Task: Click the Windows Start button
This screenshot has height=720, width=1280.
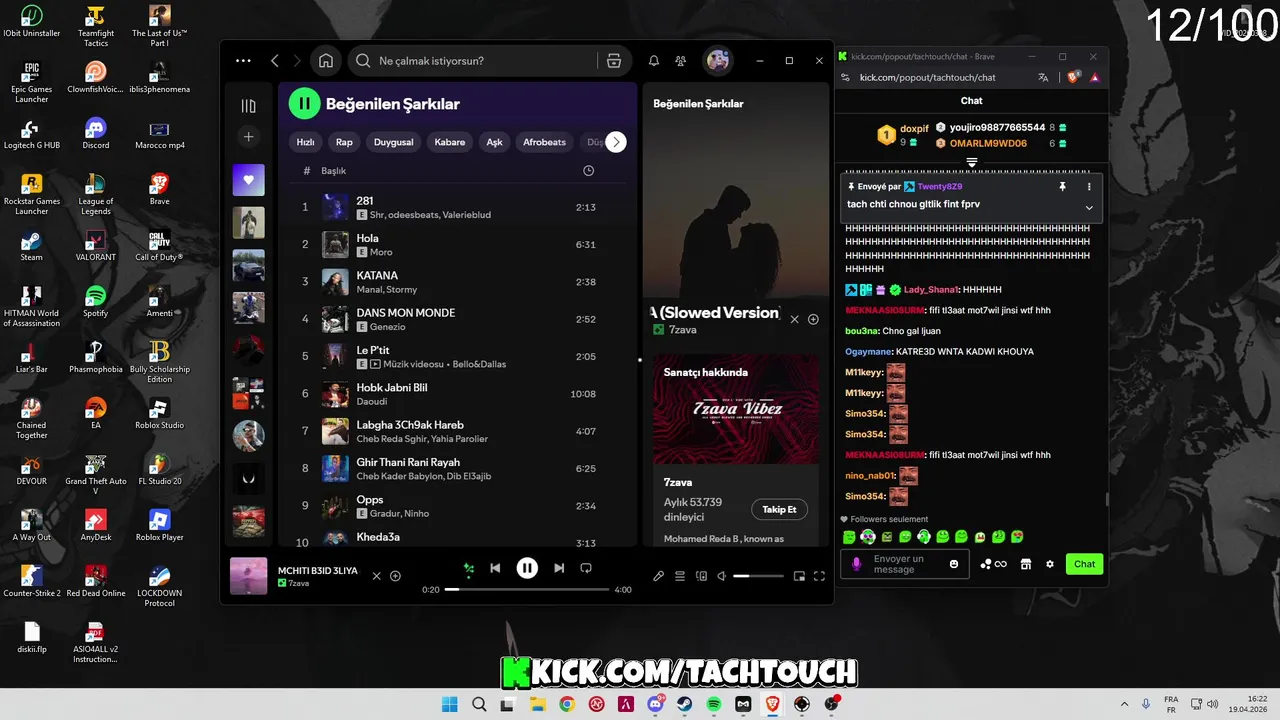Action: tap(449, 704)
